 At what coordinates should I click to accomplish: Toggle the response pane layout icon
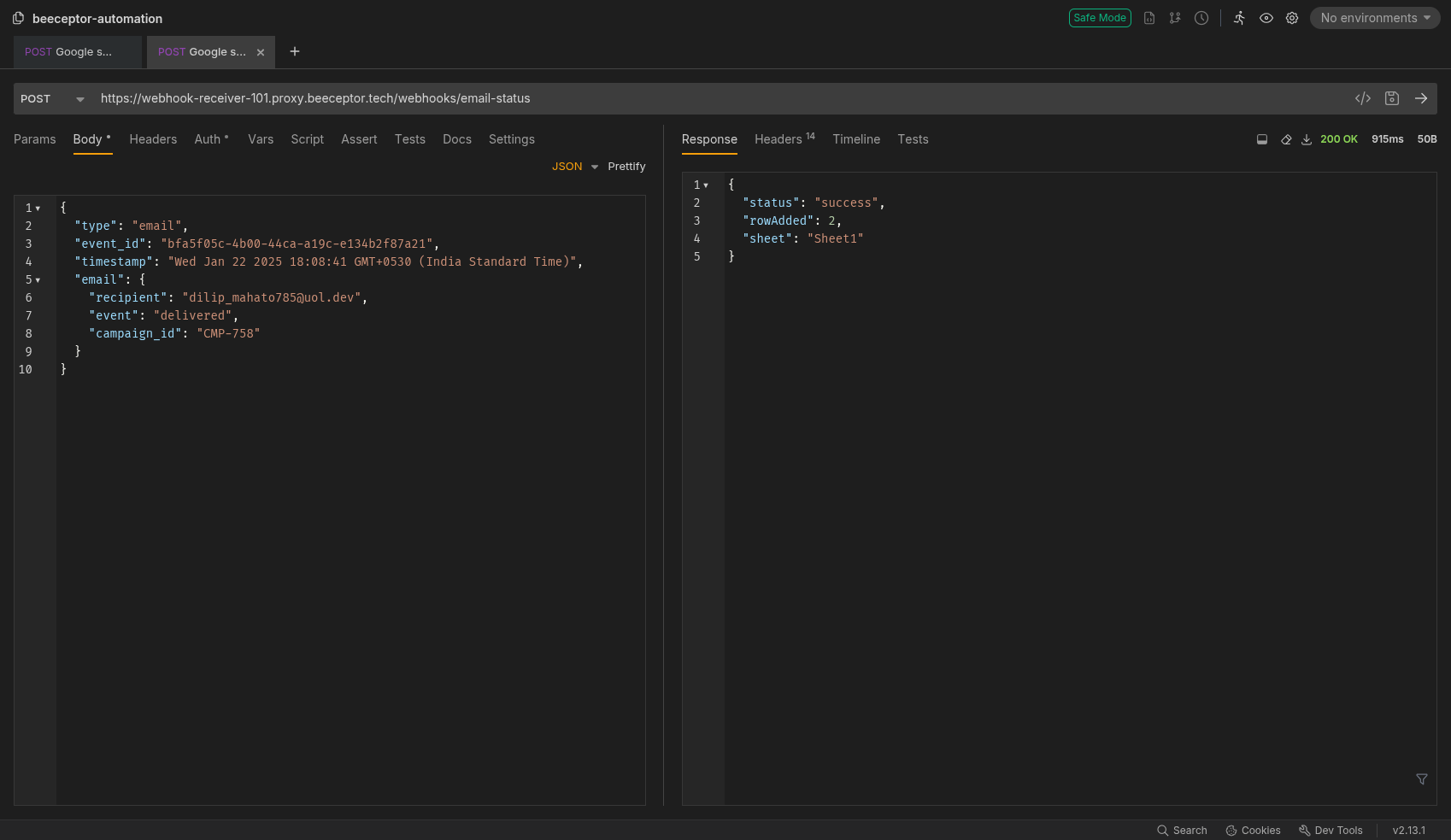1262,139
